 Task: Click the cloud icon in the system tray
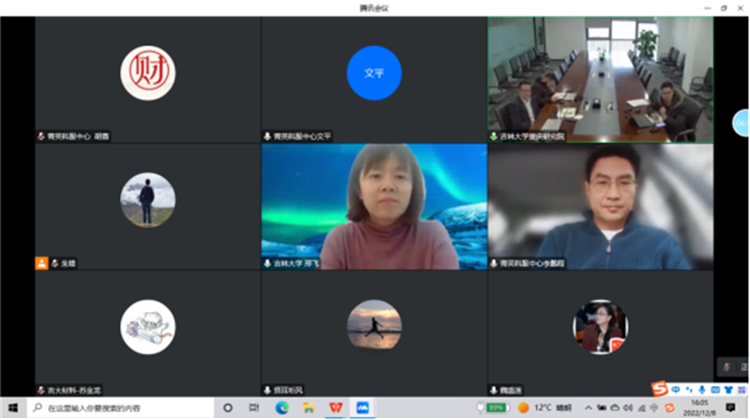tap(615, 408)
